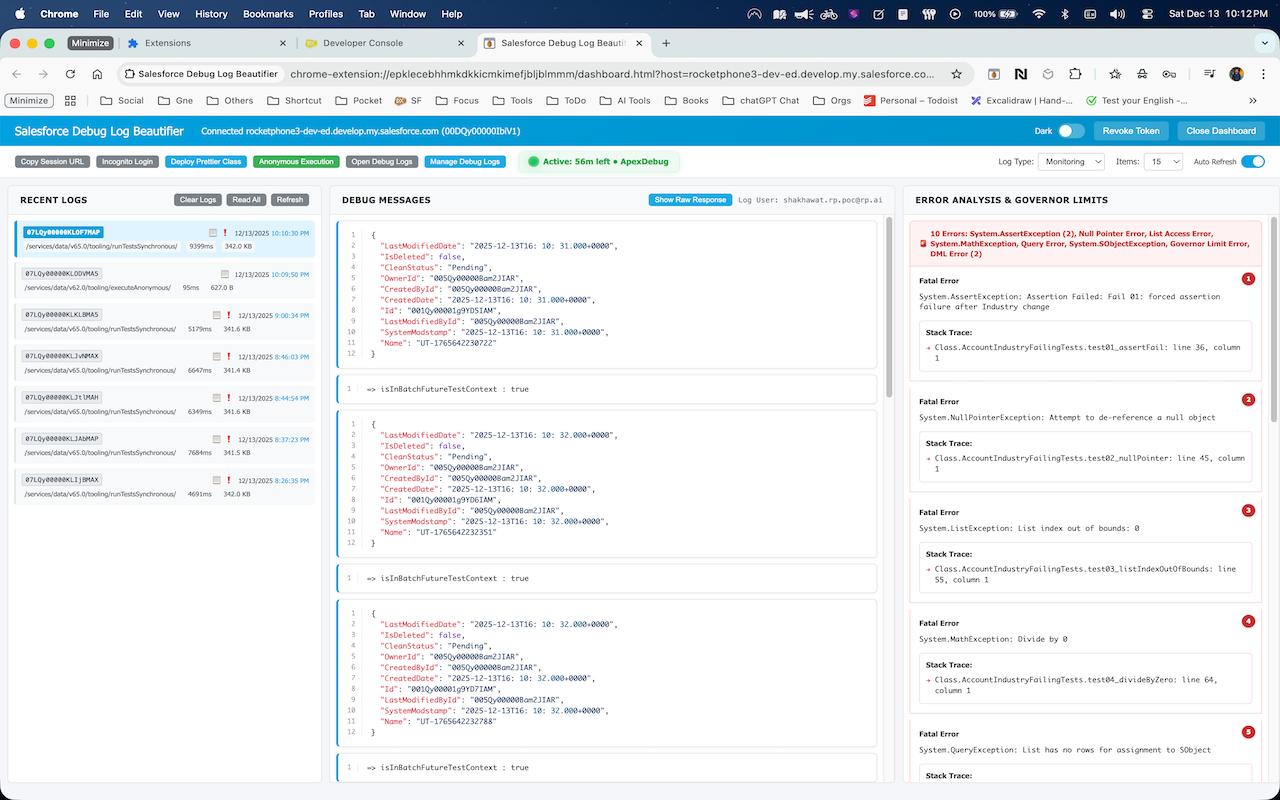Image resolution: width=1280 pixels, height=800 pixels.
Task: Open the Log Type Monitoring dropdown
Action: coord(1071,160)
